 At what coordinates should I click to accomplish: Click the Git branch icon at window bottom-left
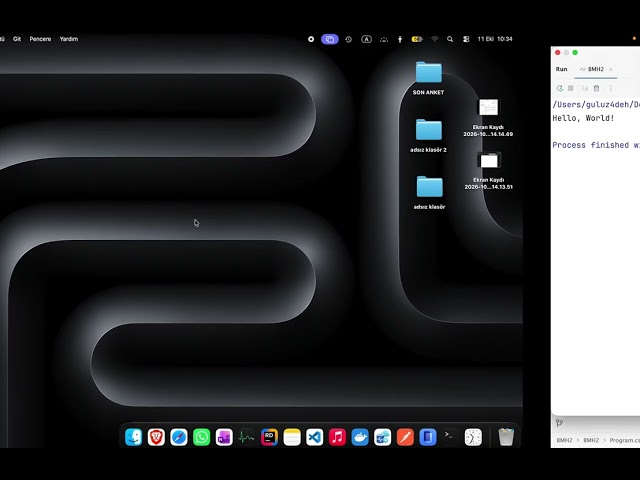[x=559, y=423]
